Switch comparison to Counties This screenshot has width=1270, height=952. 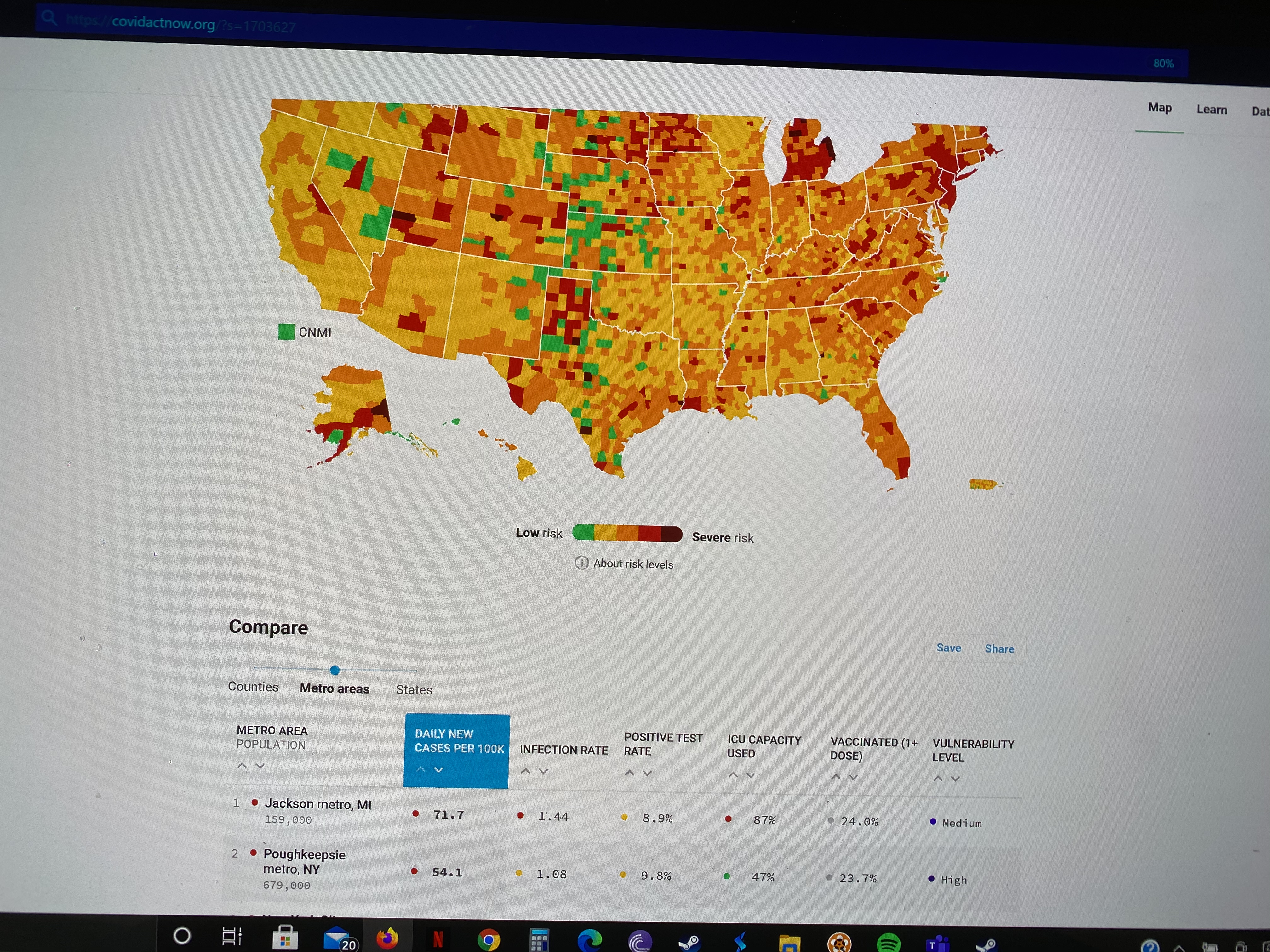(253, 687)
